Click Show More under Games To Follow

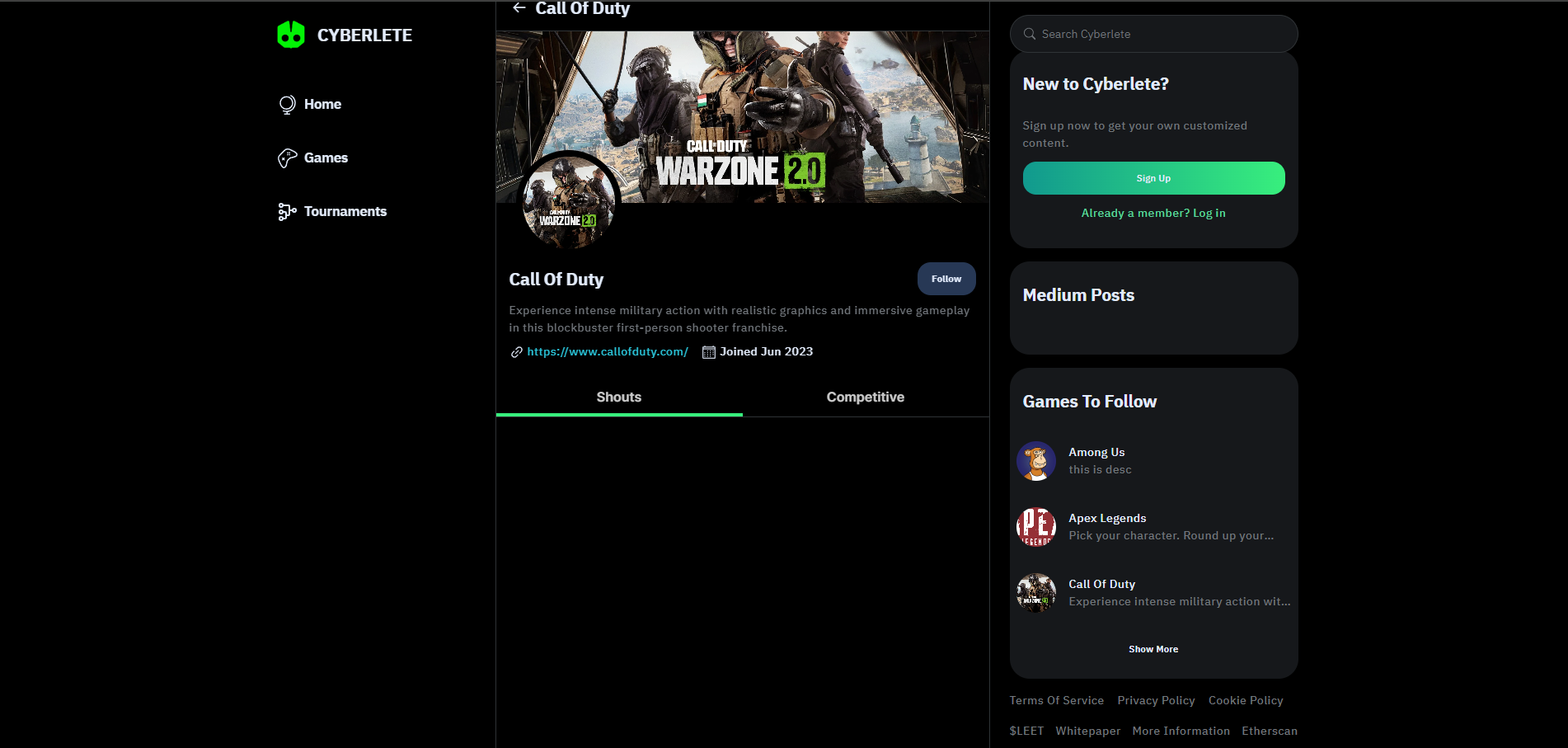[x=1153, y=649]
